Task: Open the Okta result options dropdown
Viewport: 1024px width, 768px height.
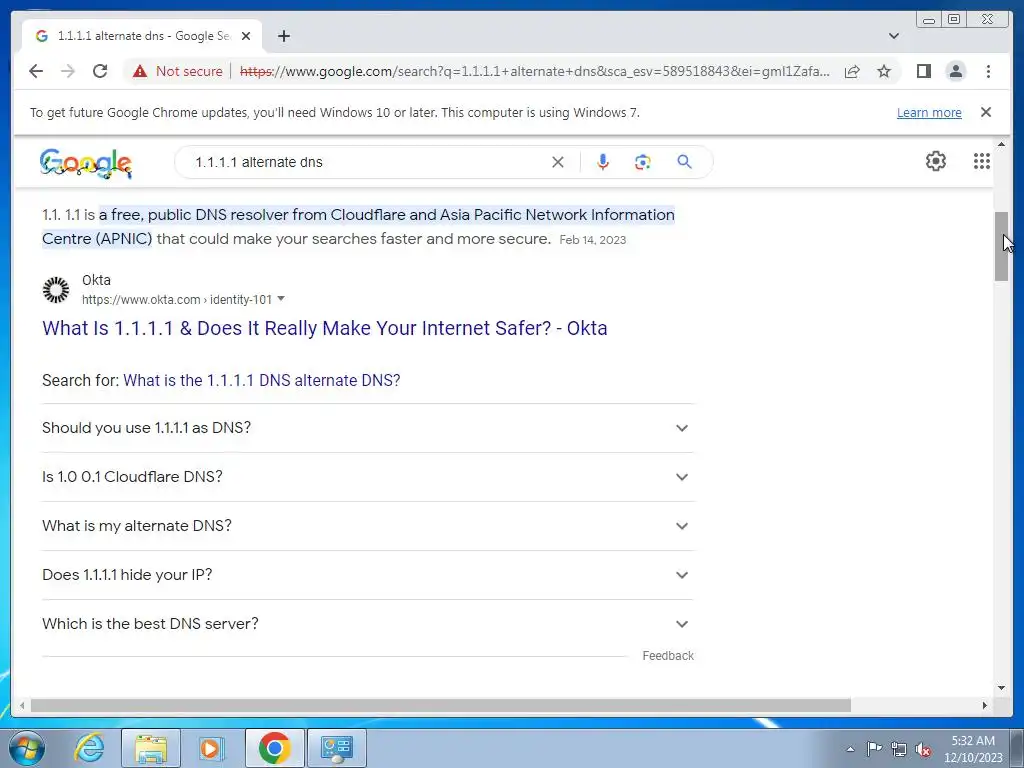Action: (281, 299)
